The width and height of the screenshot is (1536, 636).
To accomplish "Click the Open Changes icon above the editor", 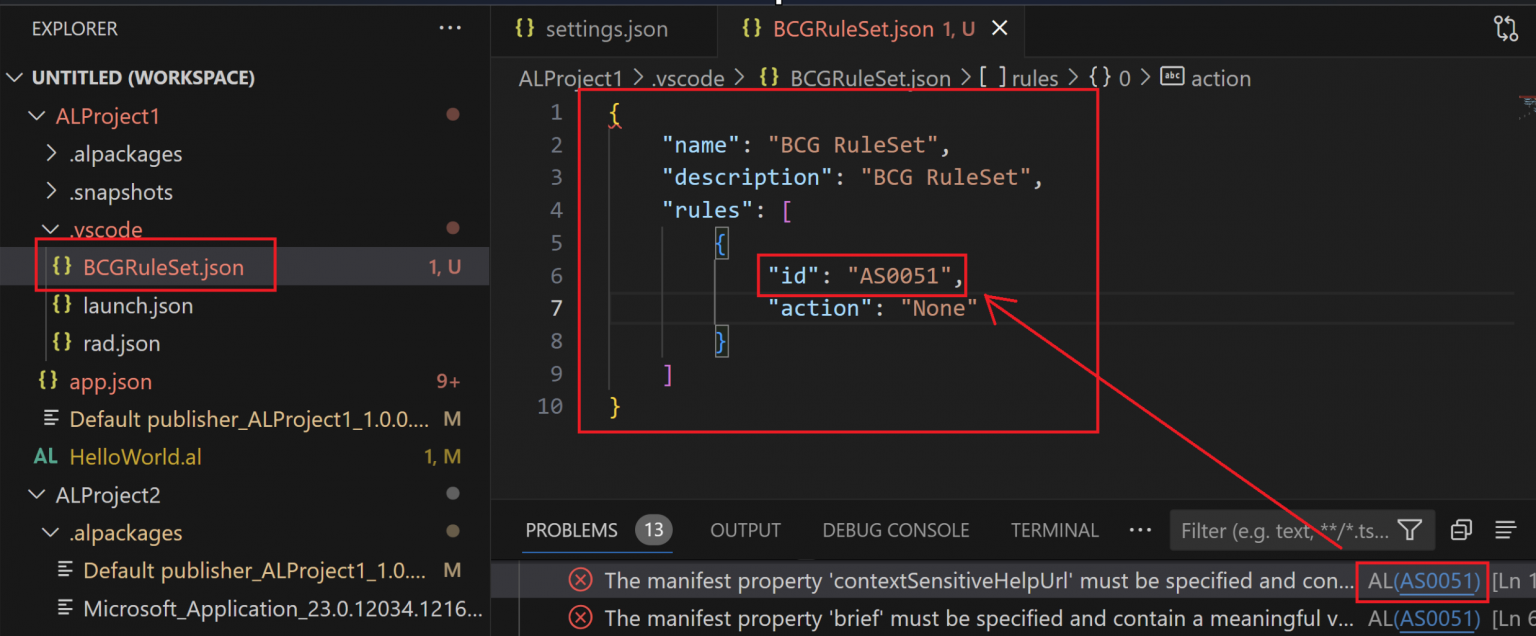I will (1506, 29).
